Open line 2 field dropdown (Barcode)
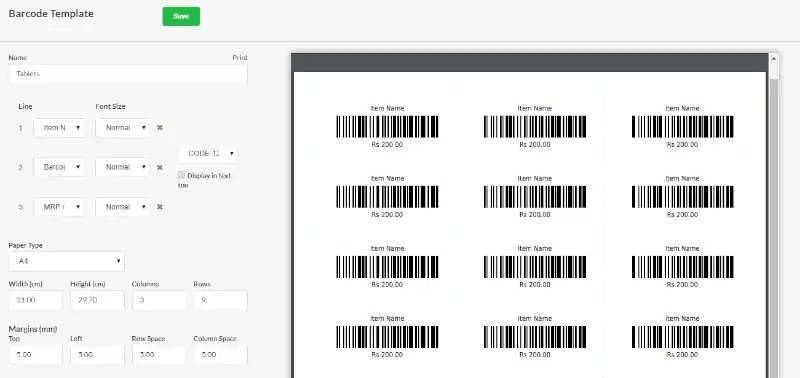 point(59,167)
